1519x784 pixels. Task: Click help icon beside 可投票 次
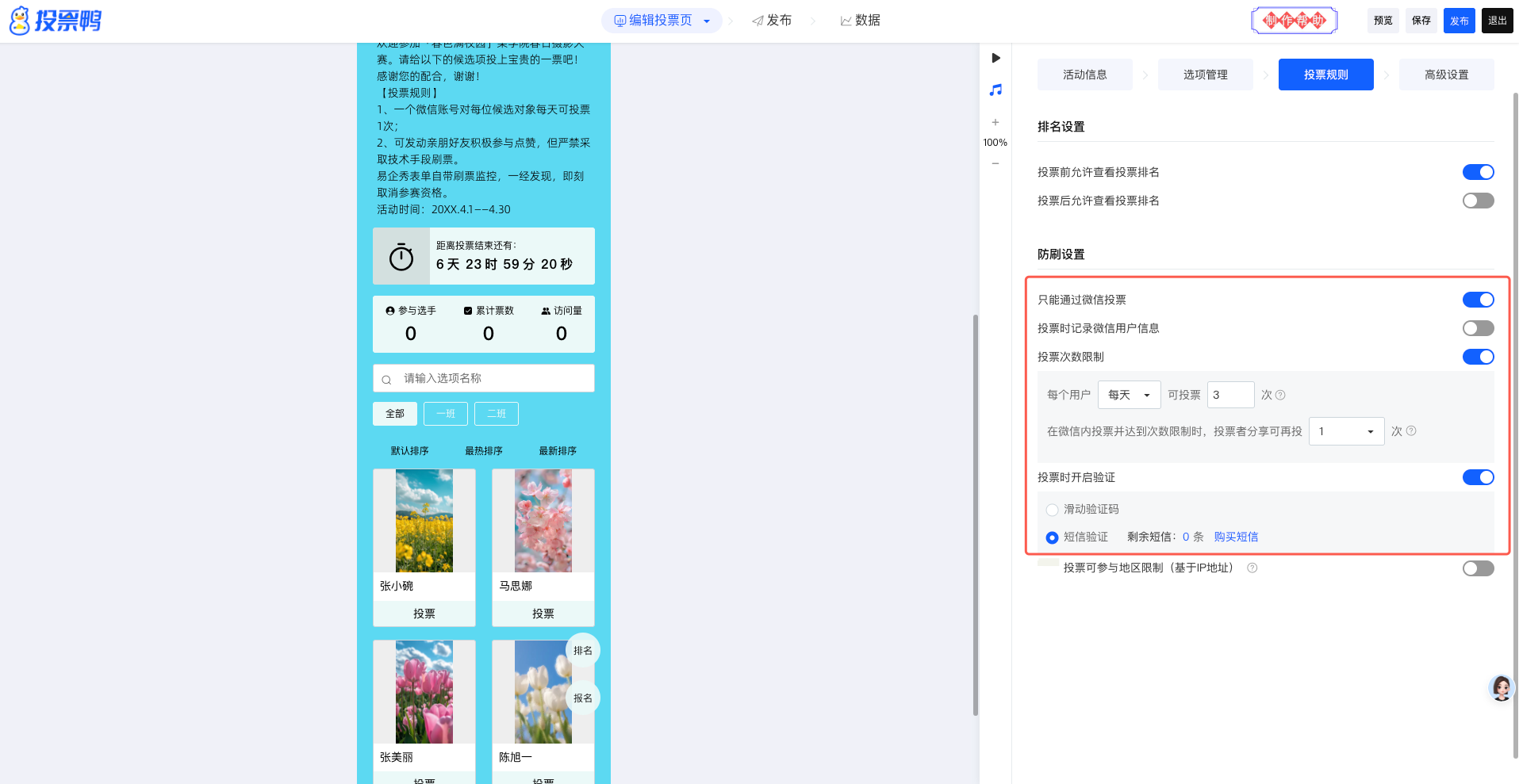click(1280, 395)
